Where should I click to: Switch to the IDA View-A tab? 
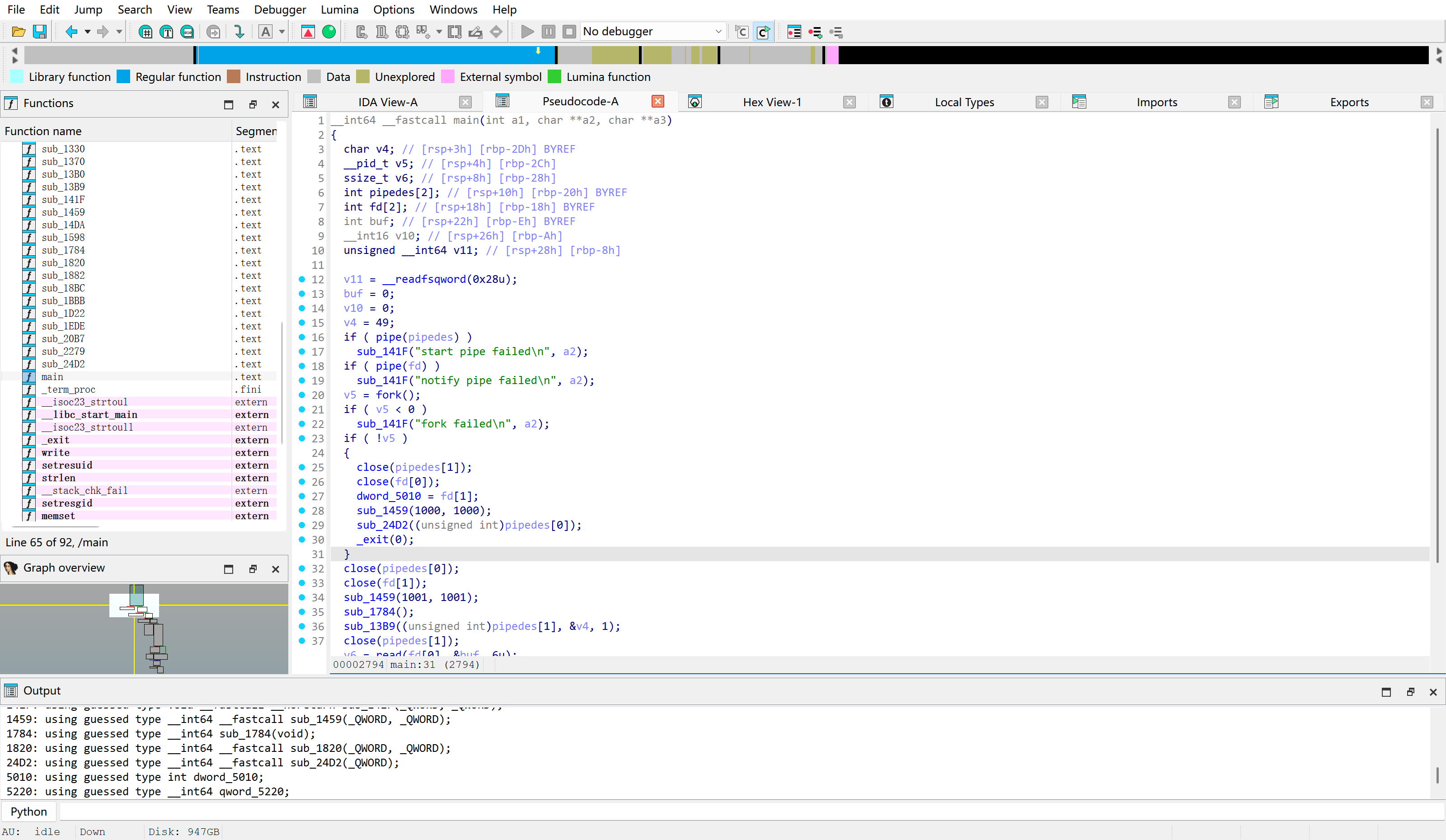(x=388, y=102)
